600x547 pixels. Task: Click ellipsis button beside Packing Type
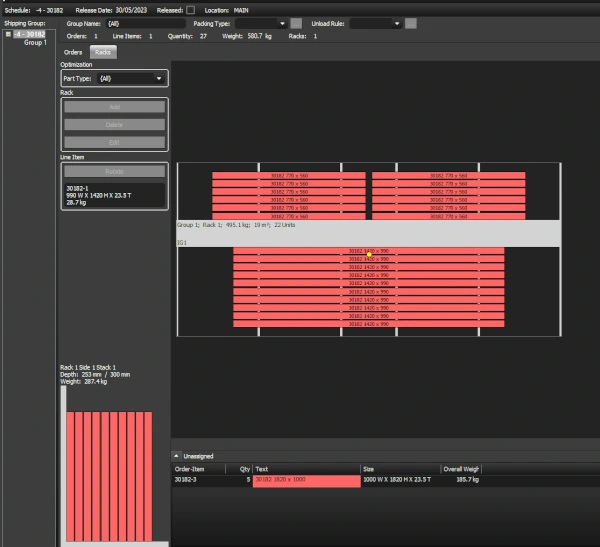[x=296, y=24]
